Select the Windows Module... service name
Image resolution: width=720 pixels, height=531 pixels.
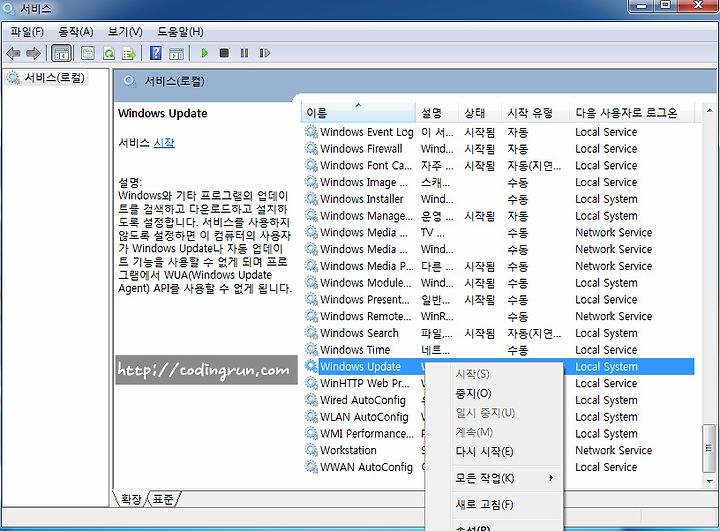(366, 282)
